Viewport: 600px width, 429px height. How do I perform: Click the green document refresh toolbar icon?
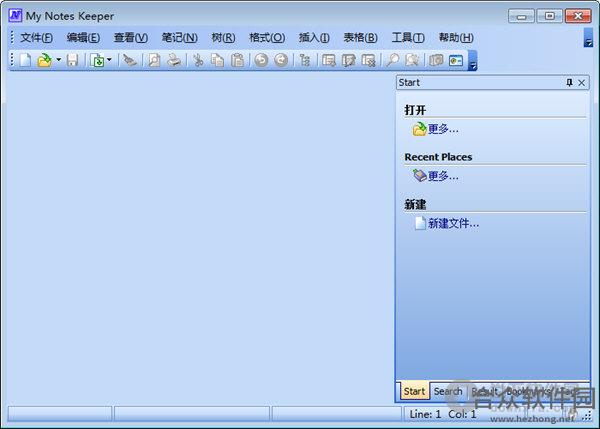click(x=98, y=60)
